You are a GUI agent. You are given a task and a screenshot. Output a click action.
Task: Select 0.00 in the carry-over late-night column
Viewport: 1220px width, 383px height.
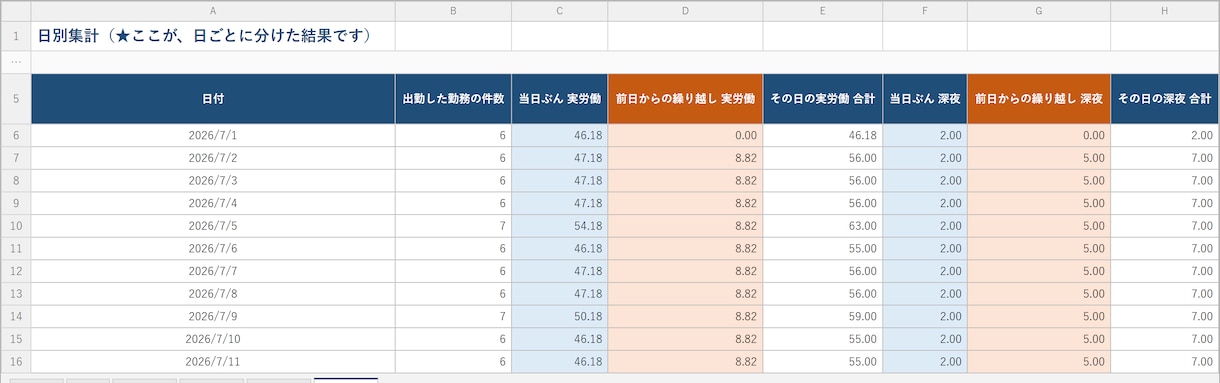click(x=1039, y=135)
